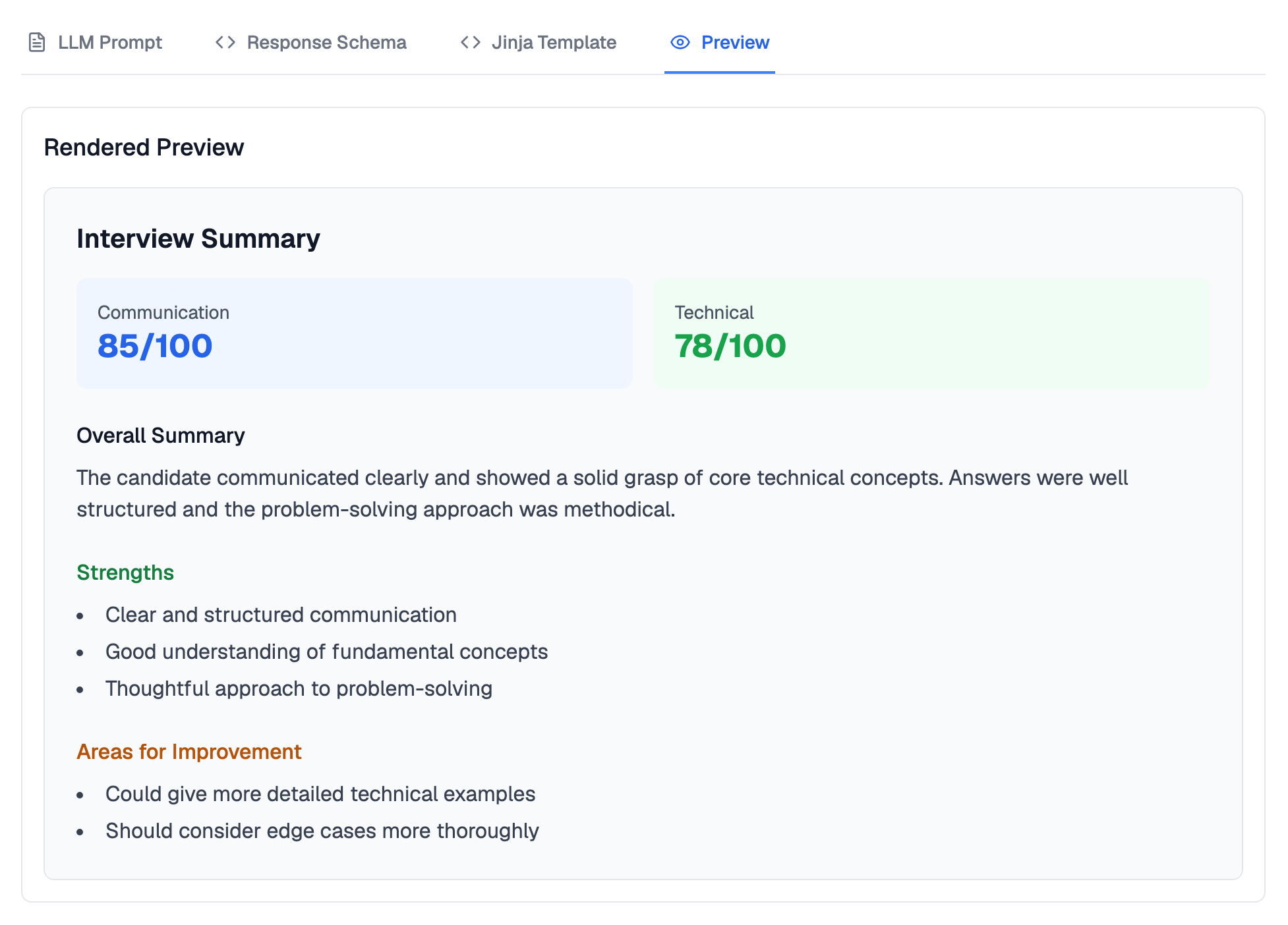Image resolution: width=1288 pixels, height=925 pixels.
Task: Click the Technical label
Action: click(714, 312)
